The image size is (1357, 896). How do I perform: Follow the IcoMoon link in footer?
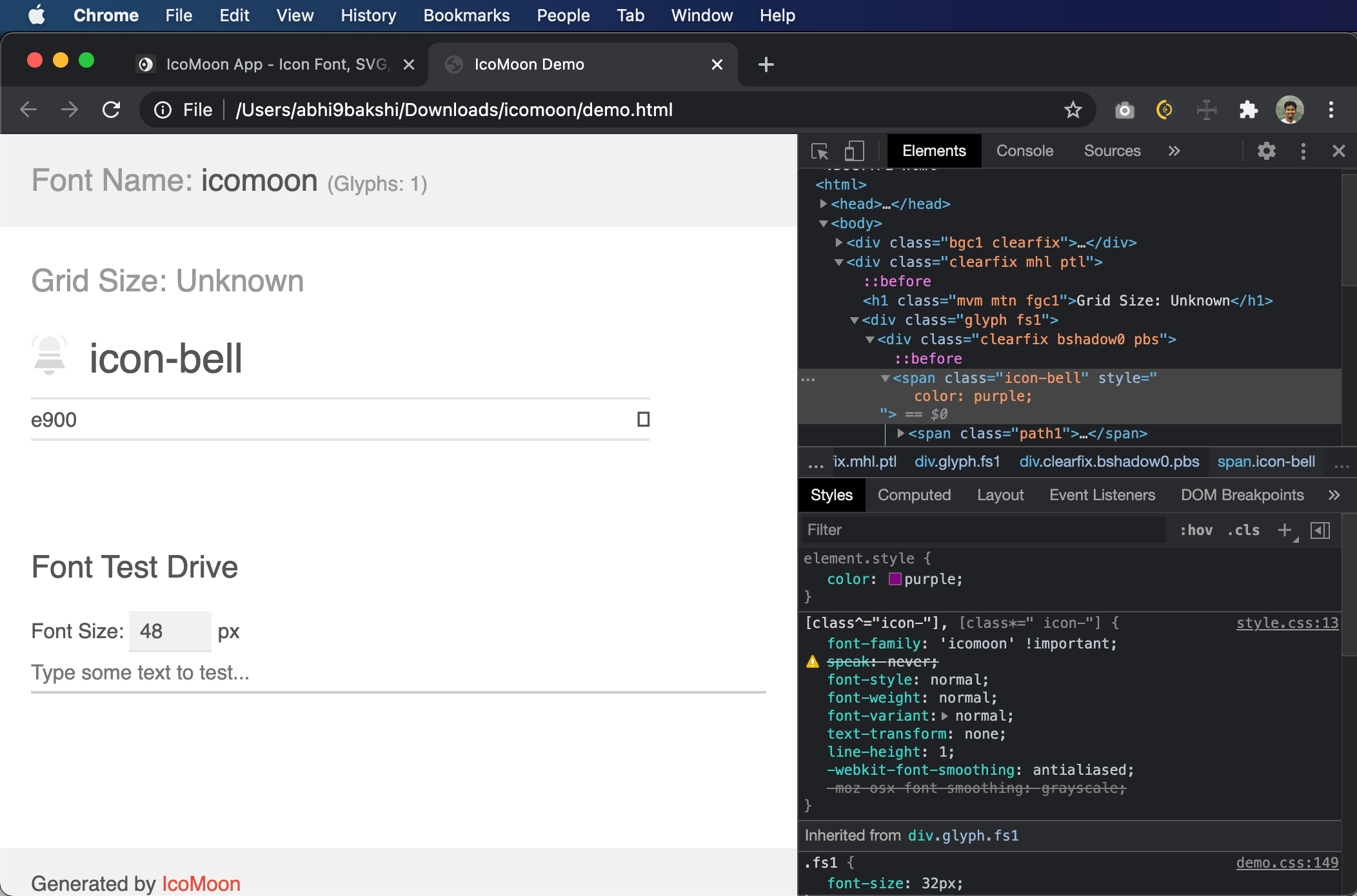(201, 884)
